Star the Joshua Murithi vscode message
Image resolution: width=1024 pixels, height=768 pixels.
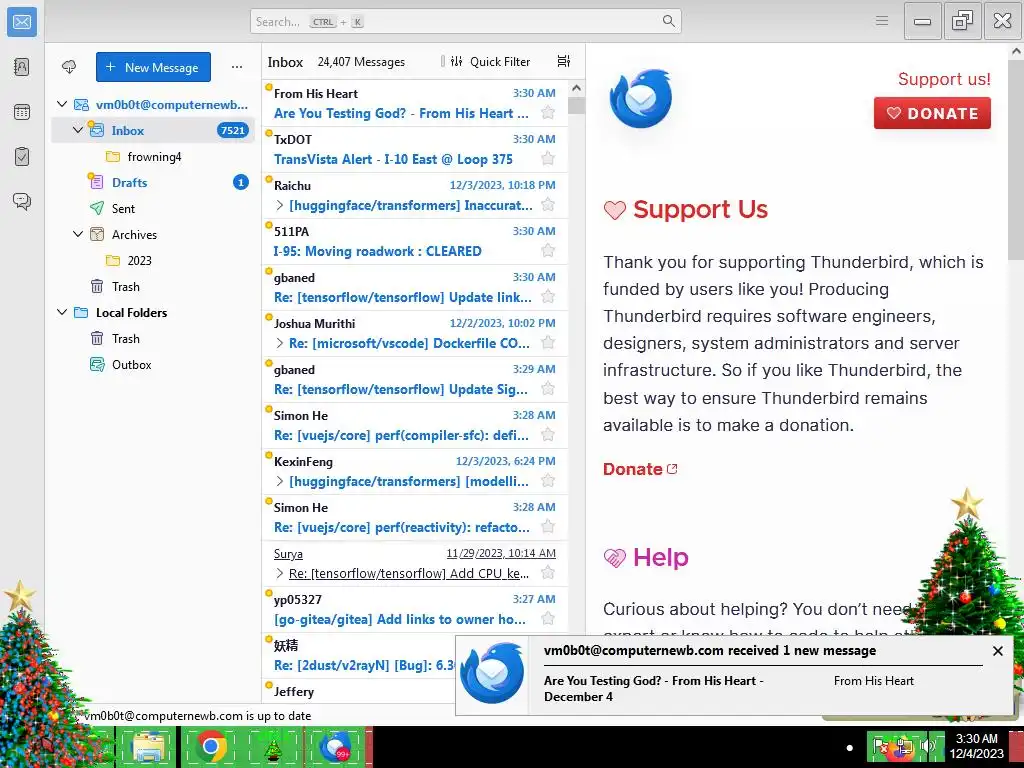[548, 343]
